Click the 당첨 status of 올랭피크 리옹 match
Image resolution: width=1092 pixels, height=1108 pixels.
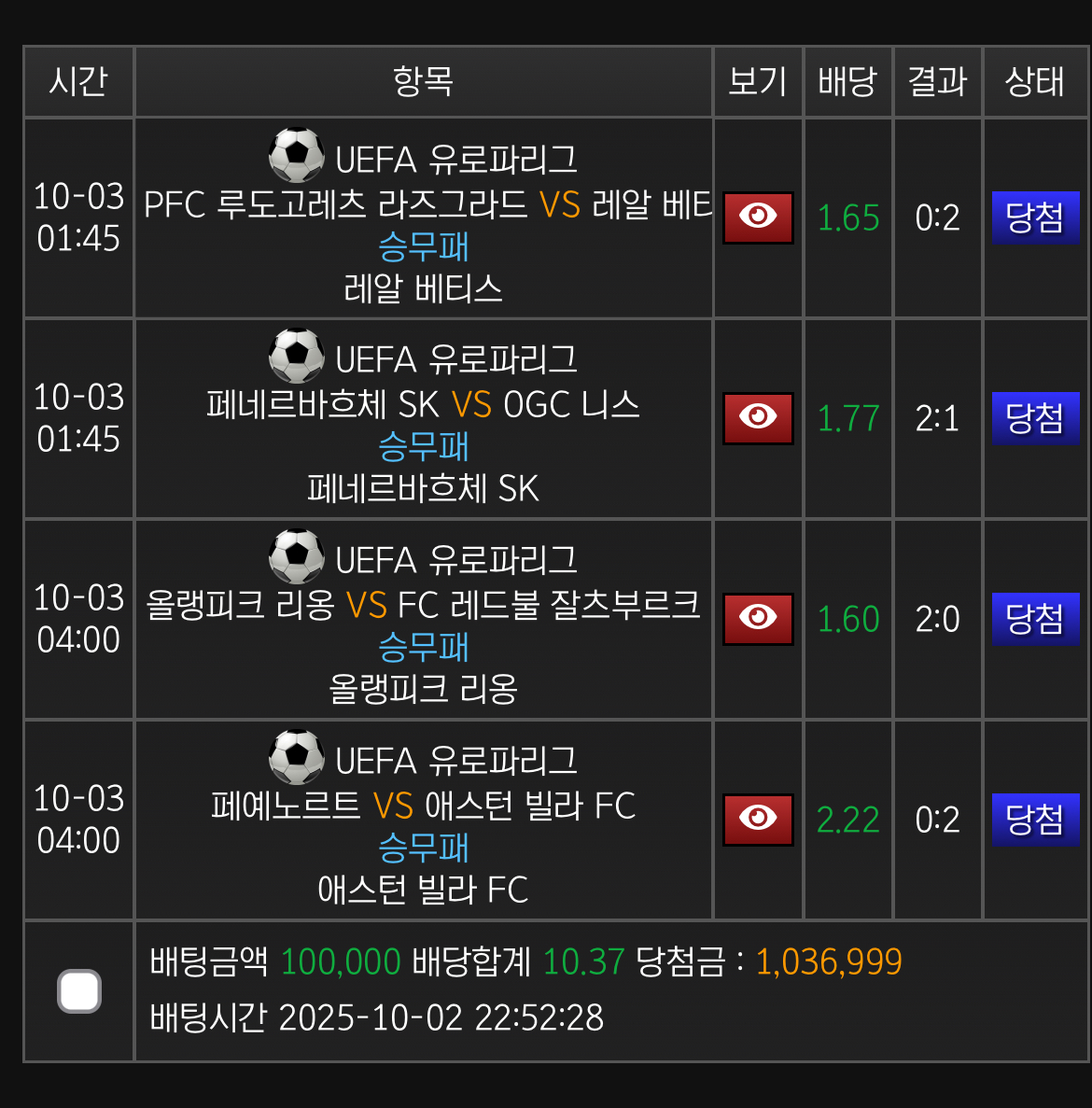coord(1035,619)
